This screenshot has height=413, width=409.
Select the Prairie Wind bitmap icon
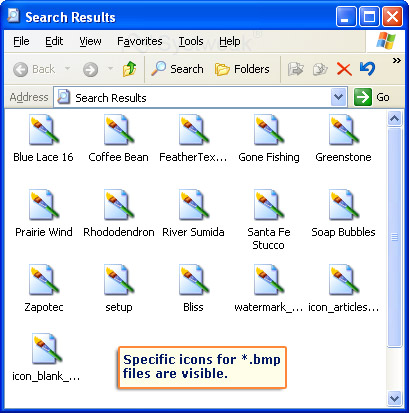pyautogui.click(x=44, y=204)
